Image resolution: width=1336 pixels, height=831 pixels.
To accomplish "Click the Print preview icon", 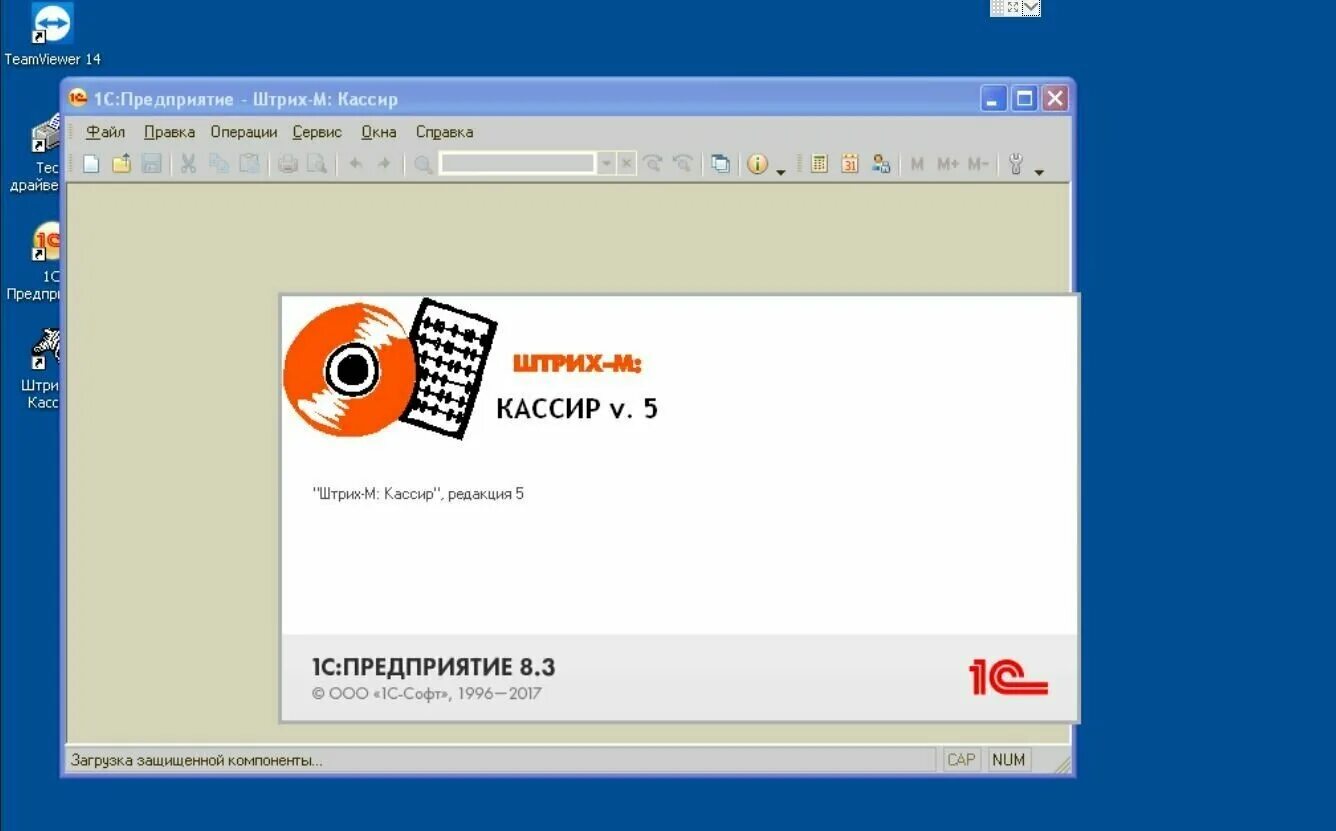I will tap(317, 164).
